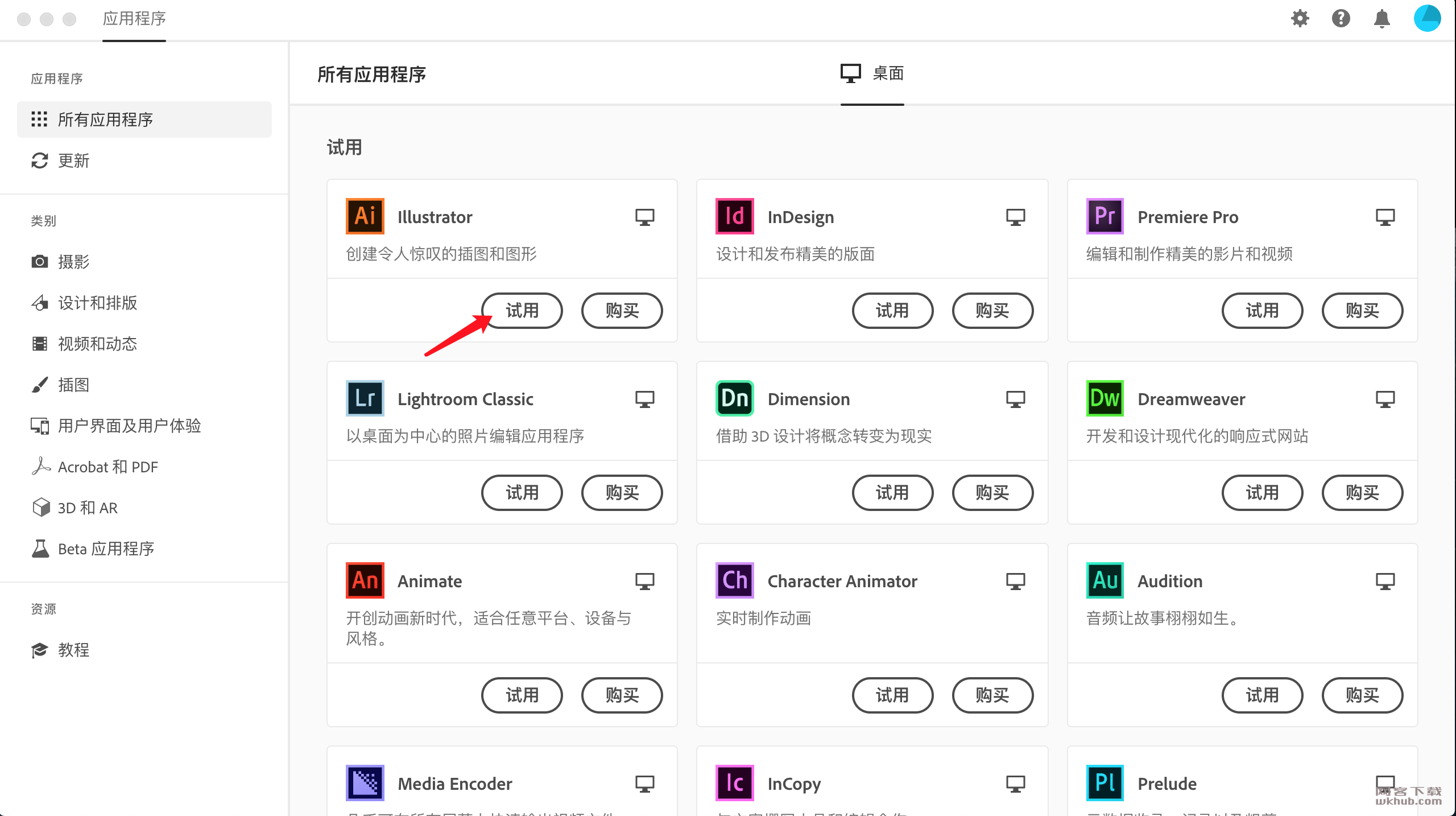Click the Media Encoder title text
Screen dimensions: 1456x816
455,784
